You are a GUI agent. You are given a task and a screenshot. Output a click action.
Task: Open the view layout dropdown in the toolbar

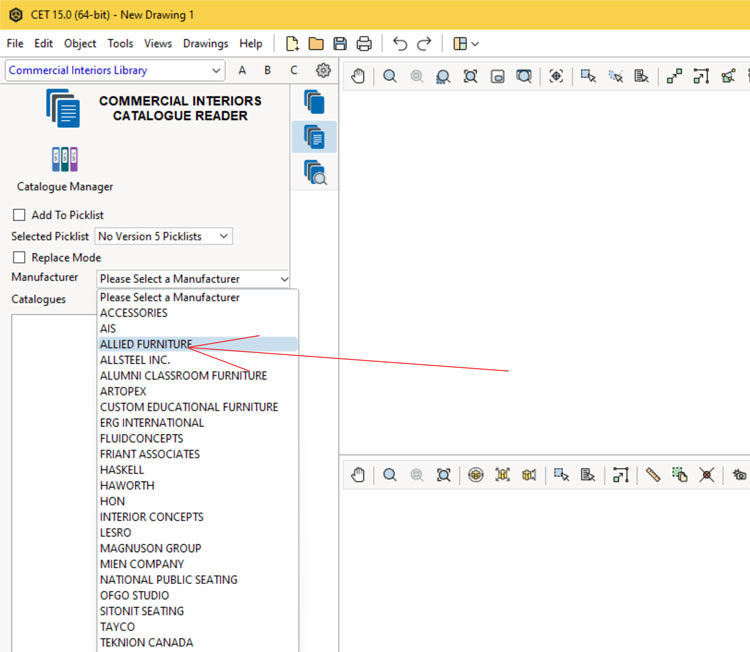465,44
